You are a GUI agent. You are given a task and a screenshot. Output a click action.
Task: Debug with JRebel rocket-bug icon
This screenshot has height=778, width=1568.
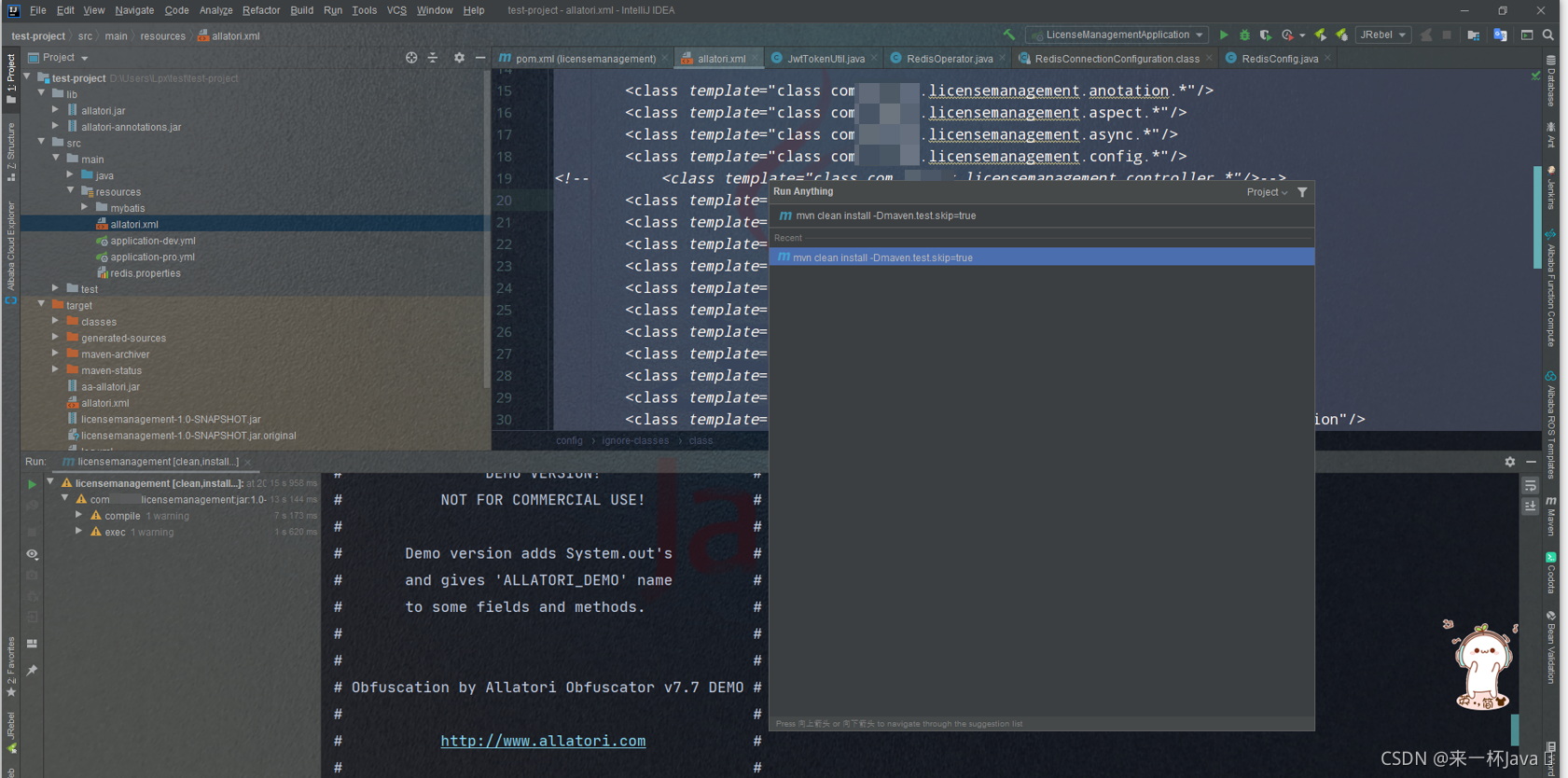1341,35
